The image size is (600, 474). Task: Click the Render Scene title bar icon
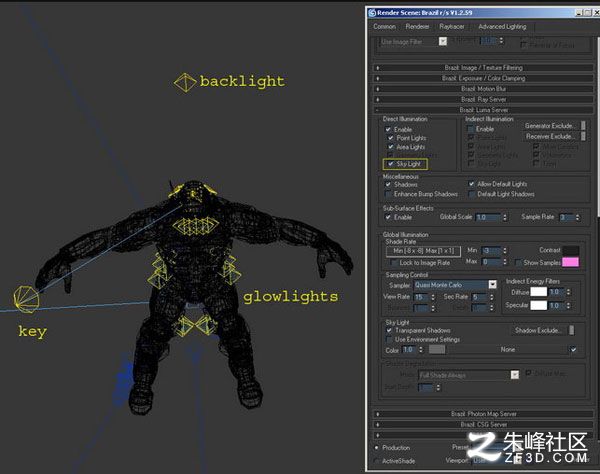pos(372,13)
